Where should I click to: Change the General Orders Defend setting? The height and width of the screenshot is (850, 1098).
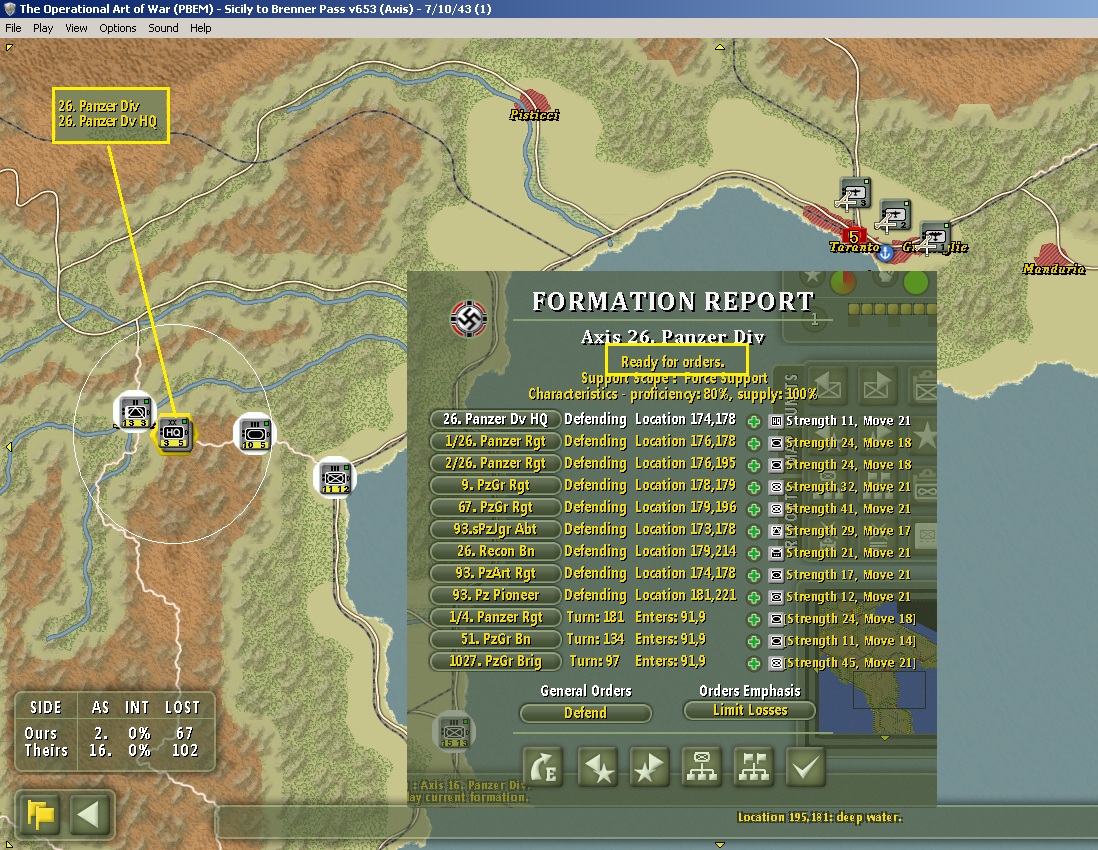[585, 713]
